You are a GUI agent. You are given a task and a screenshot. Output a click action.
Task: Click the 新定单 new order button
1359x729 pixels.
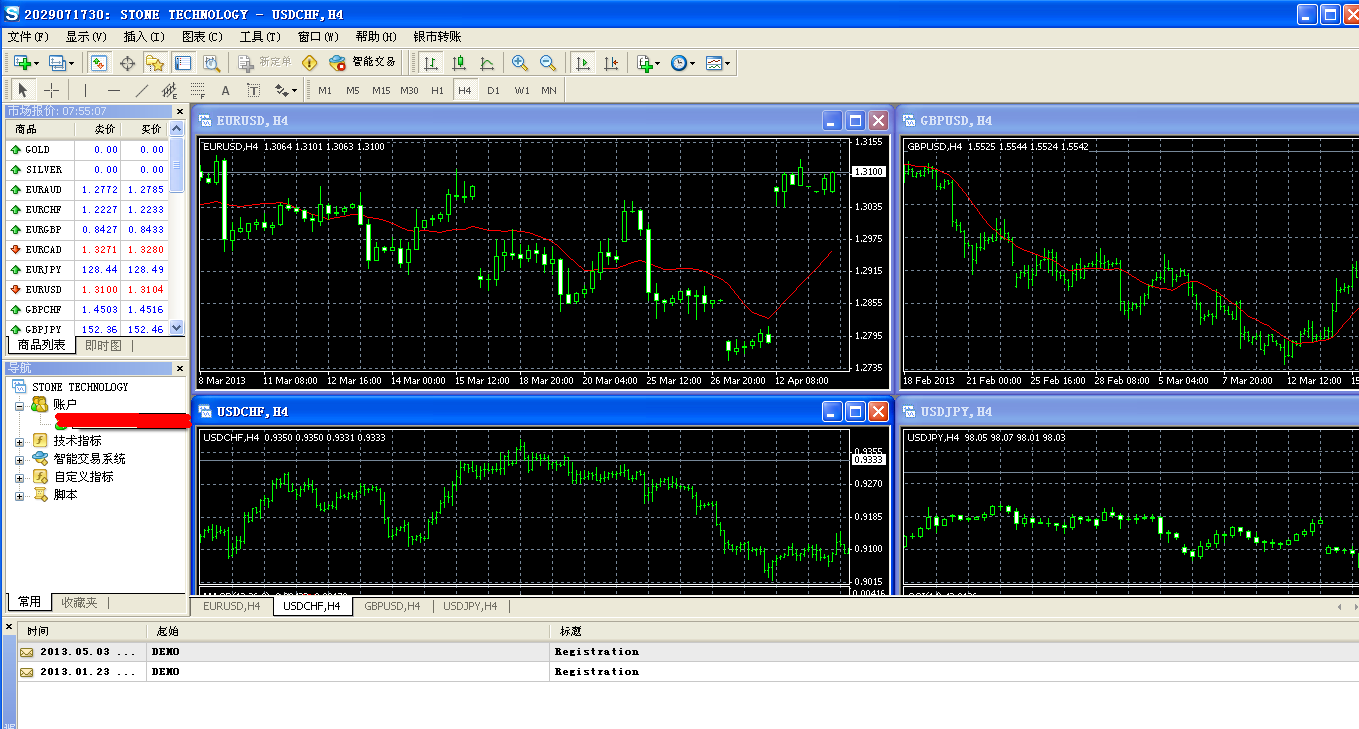[x=266, y=62]
